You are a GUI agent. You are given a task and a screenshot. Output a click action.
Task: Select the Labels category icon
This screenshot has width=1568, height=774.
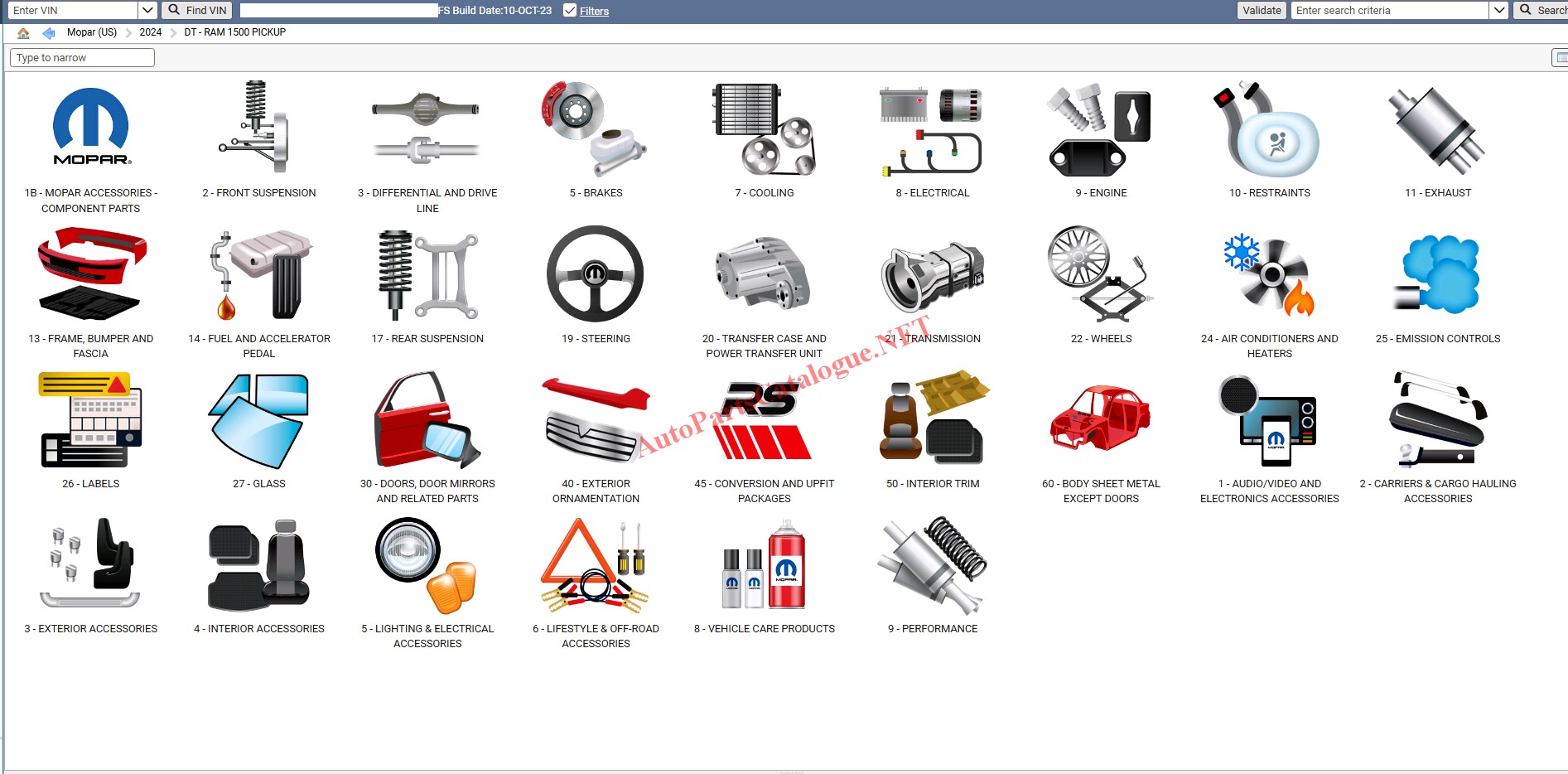[x=91, y=419]
